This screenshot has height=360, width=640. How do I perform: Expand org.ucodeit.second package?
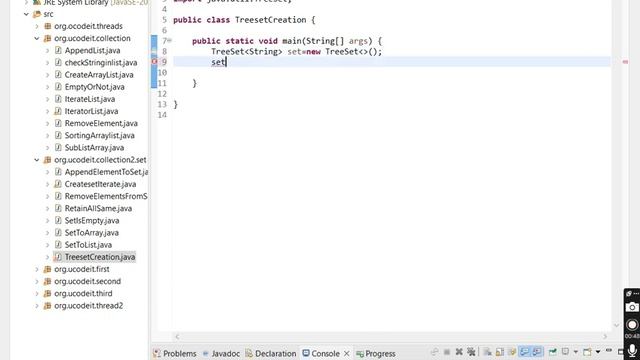(x=37, y=282)
